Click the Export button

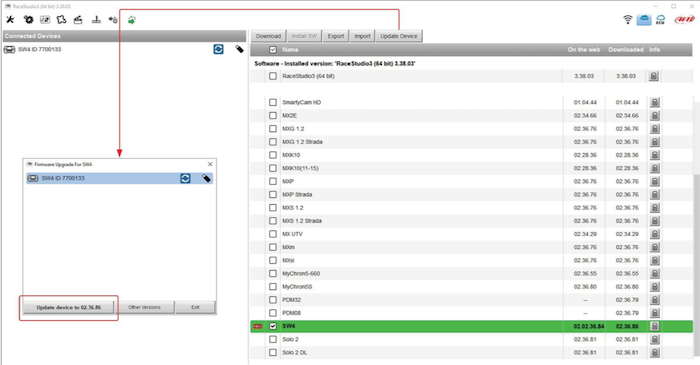tap(336, 36)
